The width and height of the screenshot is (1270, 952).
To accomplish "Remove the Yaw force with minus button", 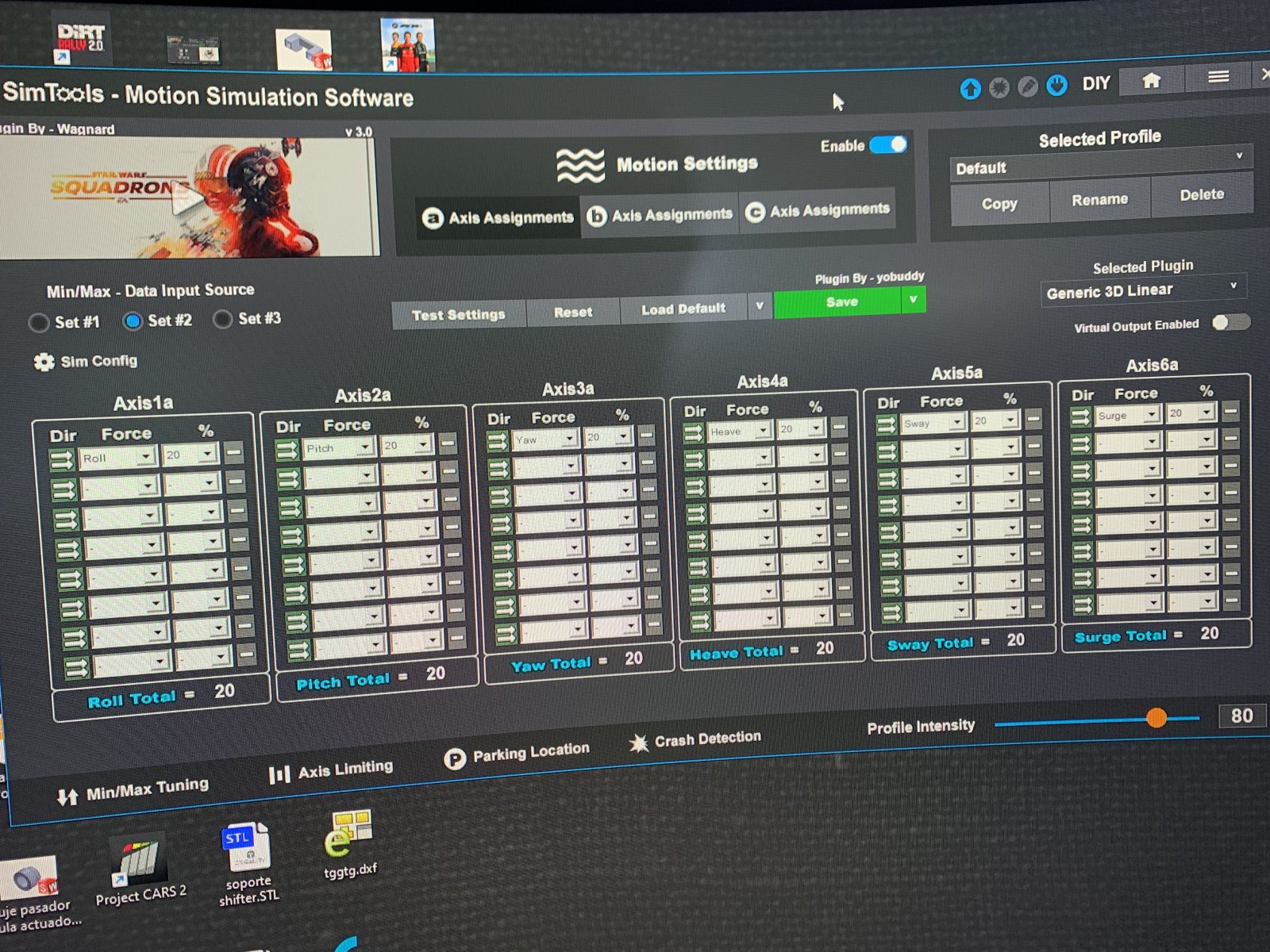I will pyautogui.click(x=646, y=435).
